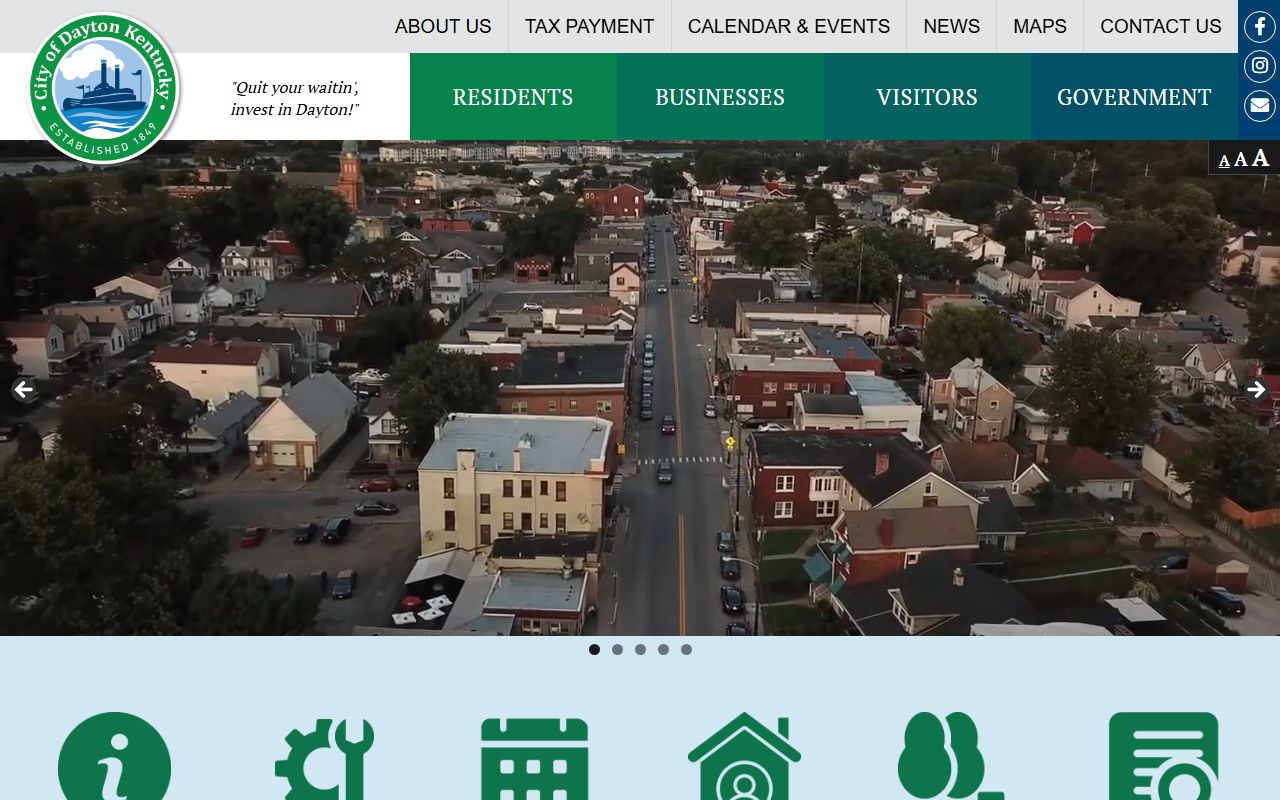Select the first slideshow dot

(x=594, y=649)
